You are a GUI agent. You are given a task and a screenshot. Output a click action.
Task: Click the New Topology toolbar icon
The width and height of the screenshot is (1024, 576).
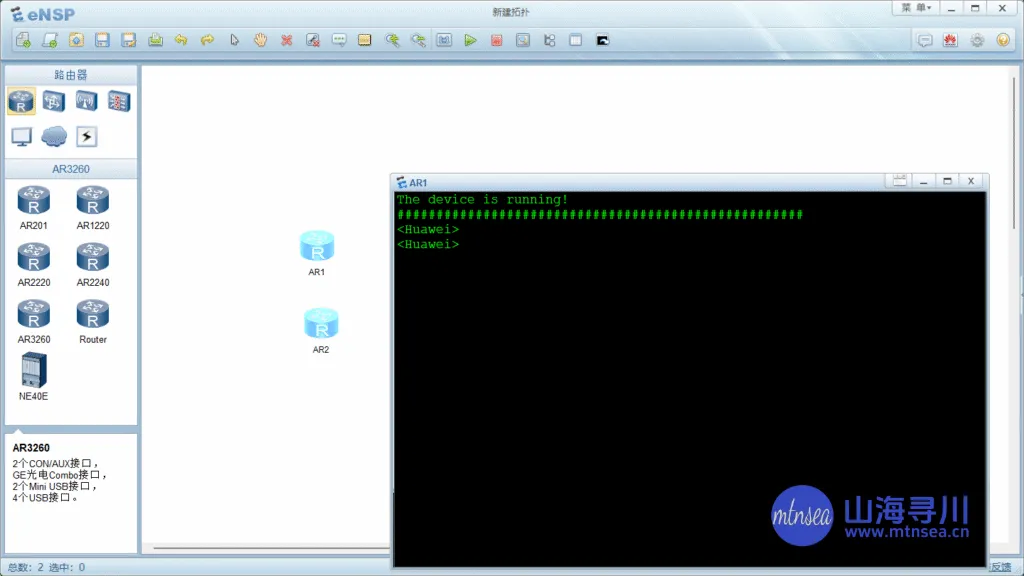coord(24,40)
